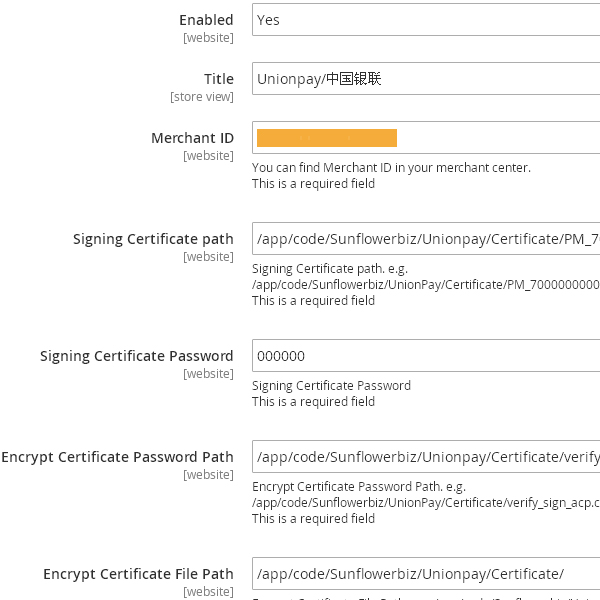Screen dimensions: 600x600
Task: Click the Encrypt Certificate Password Path label
Action: point(117,457)
